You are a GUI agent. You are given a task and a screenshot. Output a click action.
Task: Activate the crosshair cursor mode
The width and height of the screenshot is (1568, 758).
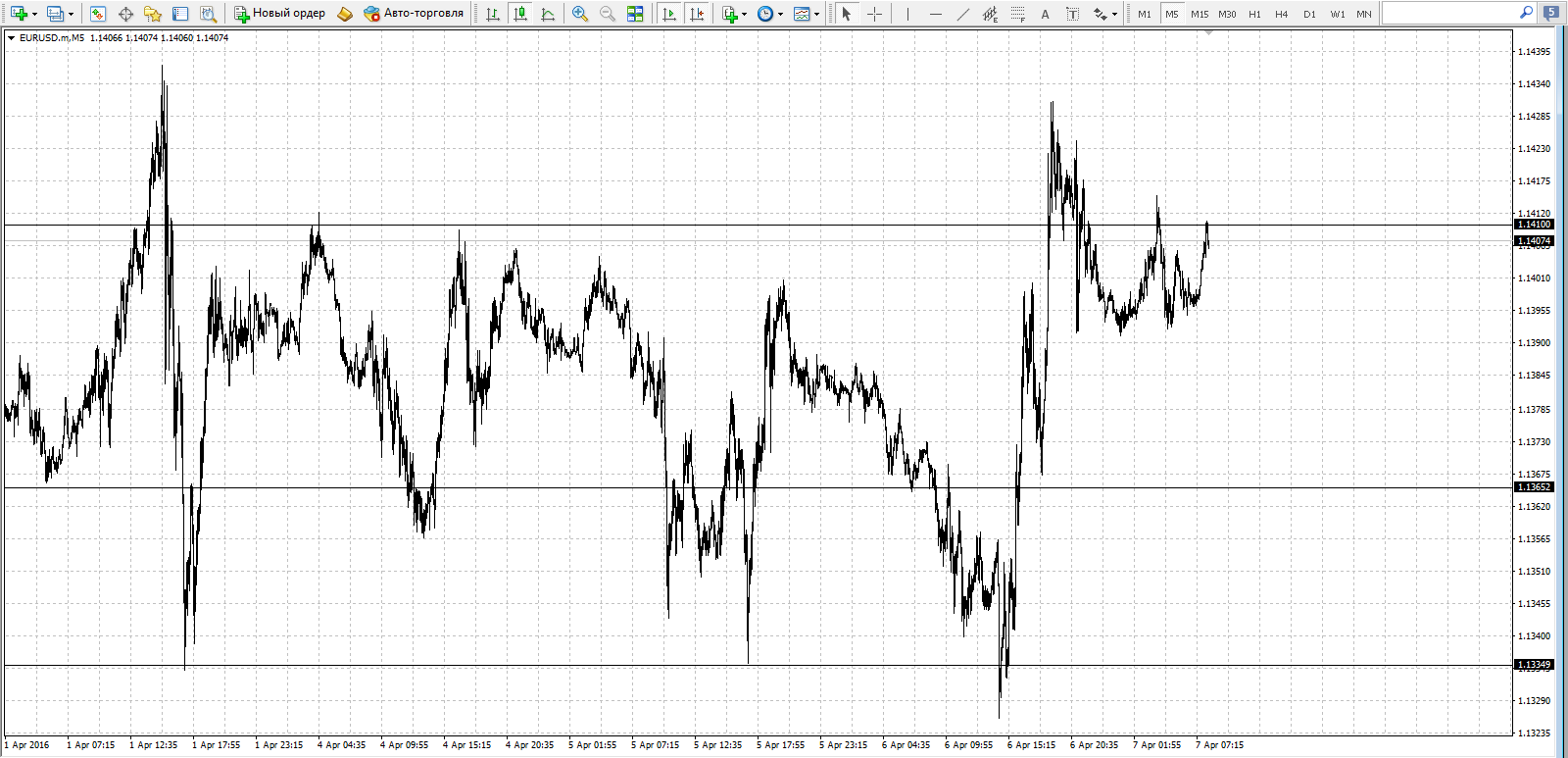coord(874,14)
